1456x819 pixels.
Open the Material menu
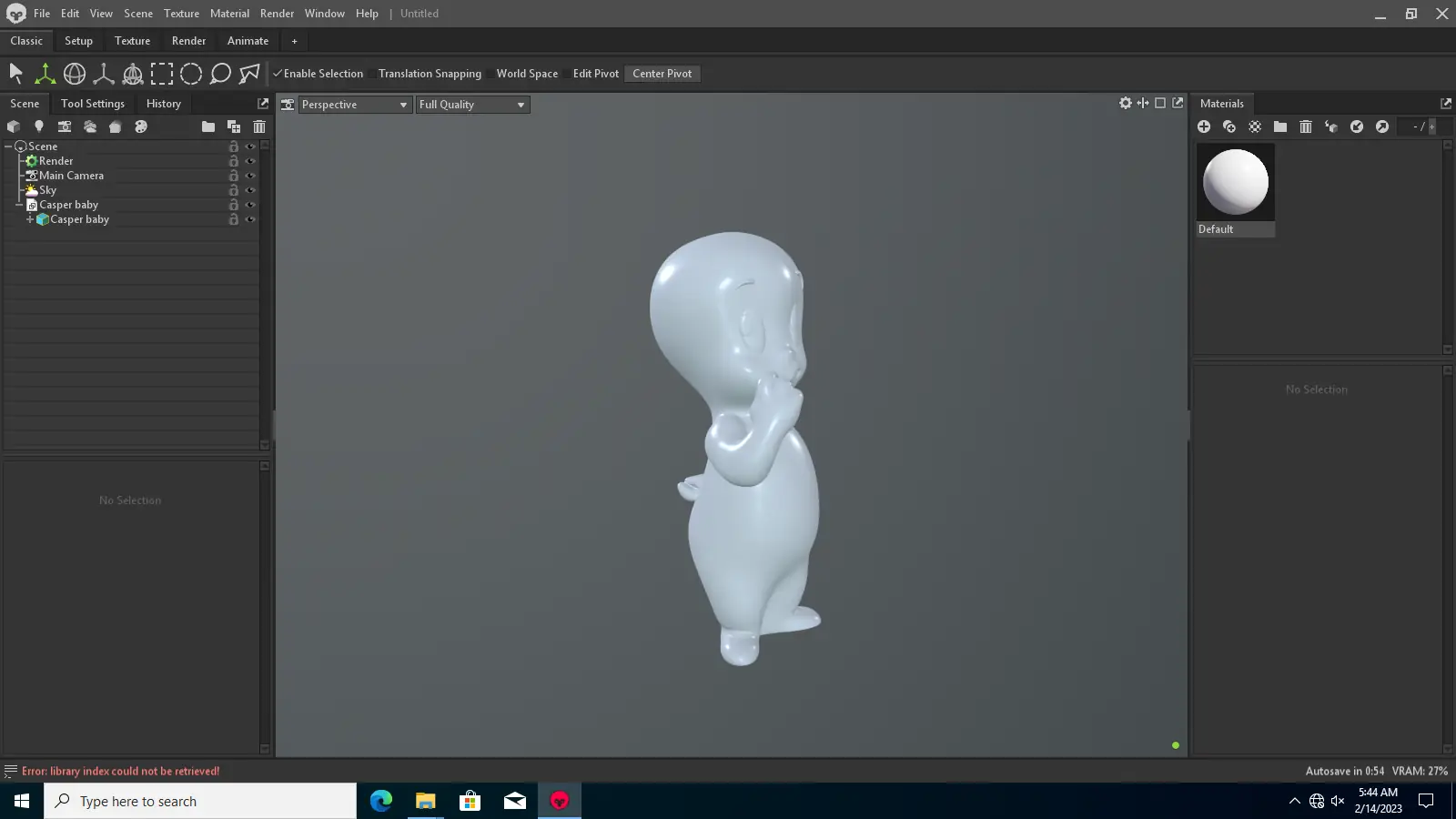[x=229, y=14]
